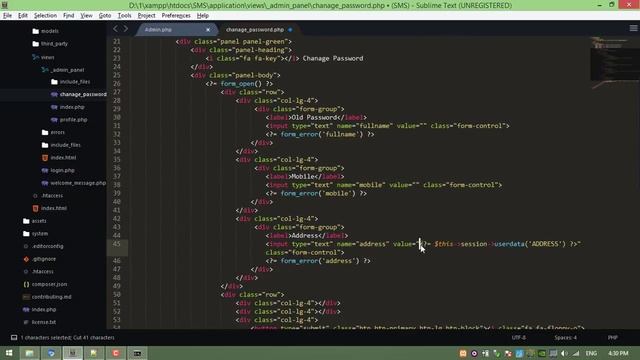This screenshot has width=640, height=360.
Task: Change indentation via Spaces: 4
Action: point(565,338)
